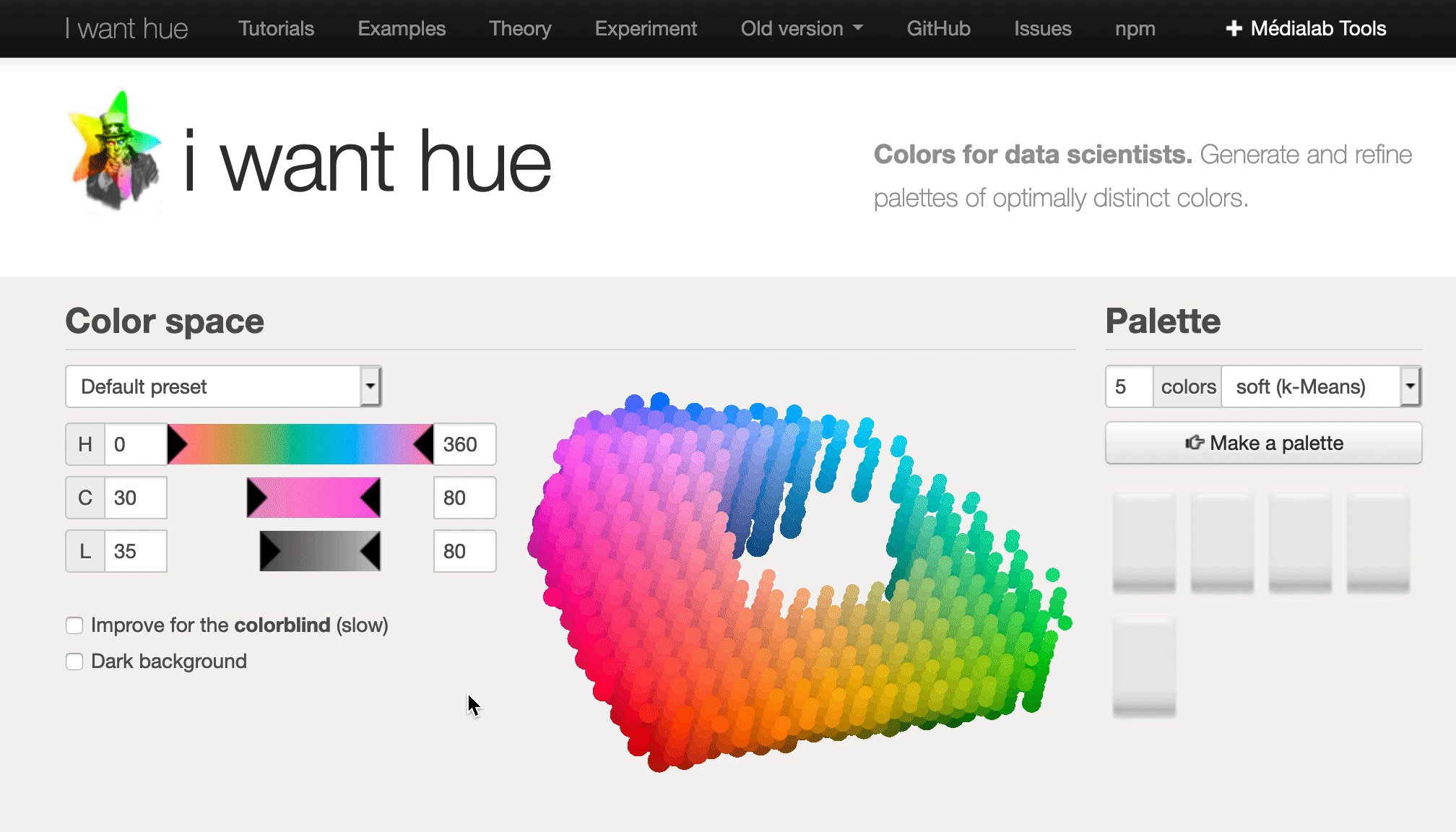Click the right handle of the Chroma slider
1456x832 pixels.
pyautogui.click(x=370, y=498)
